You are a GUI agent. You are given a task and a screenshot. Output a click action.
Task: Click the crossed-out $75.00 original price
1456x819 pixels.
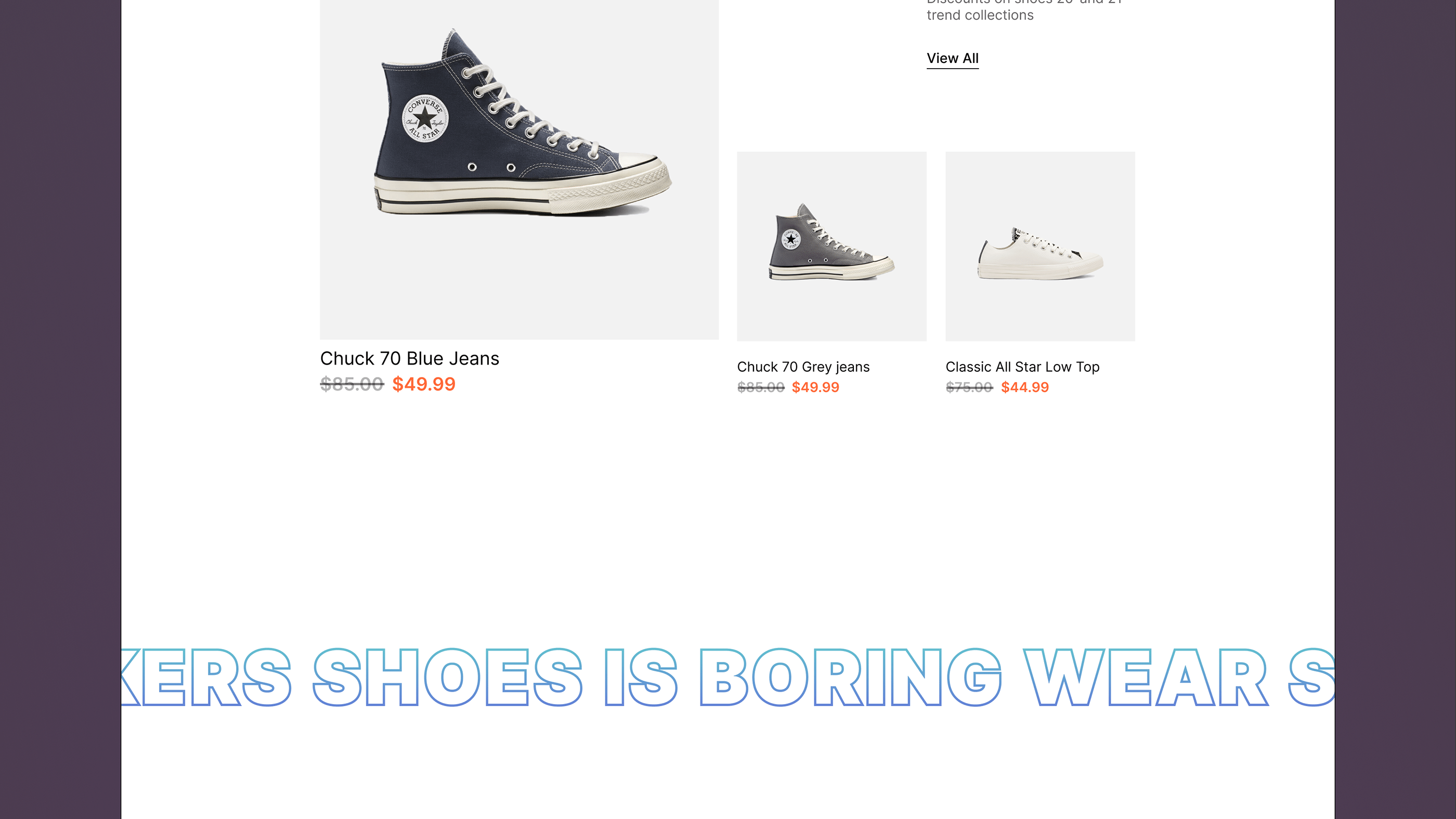(x=969, y=387)
